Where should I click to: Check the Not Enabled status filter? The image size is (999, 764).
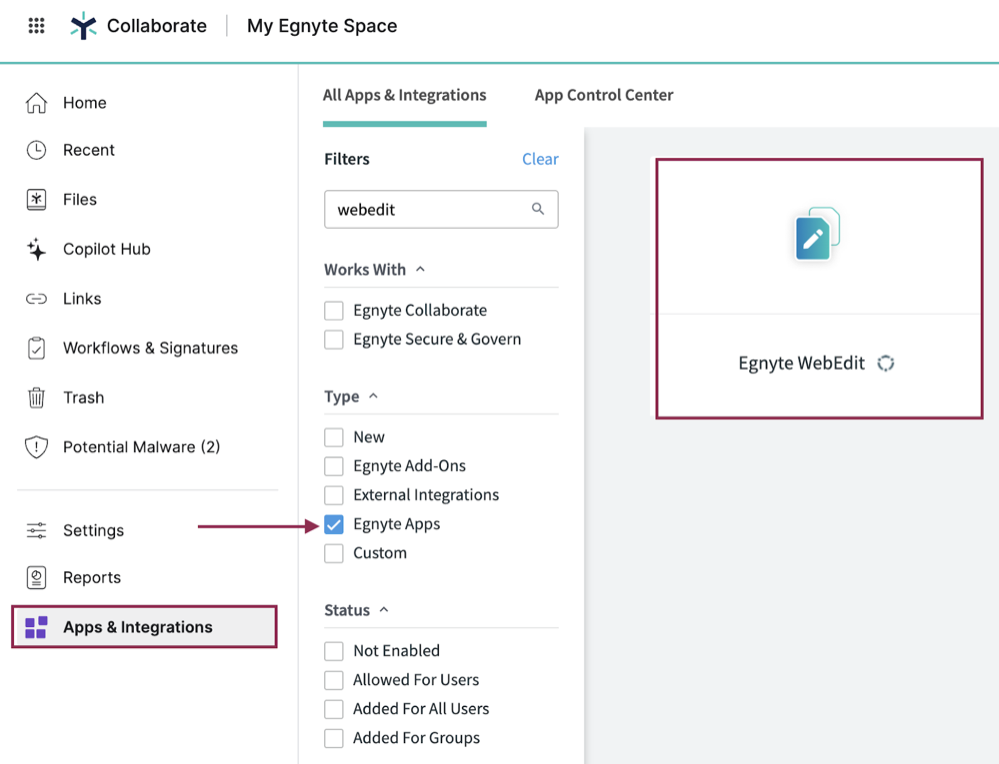pyautogui.click(x=334, y=651)
